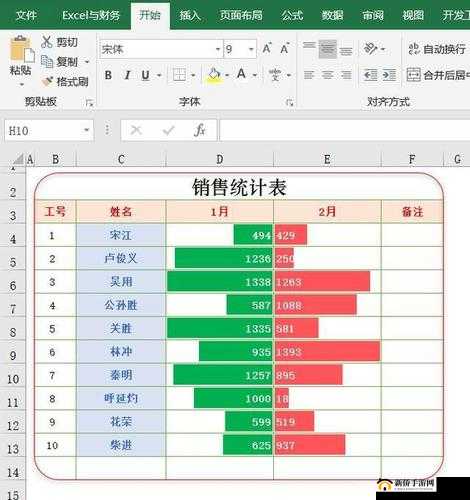Switch to the 数据 (Data) tab
470x500 pixels.
(332, 15)
